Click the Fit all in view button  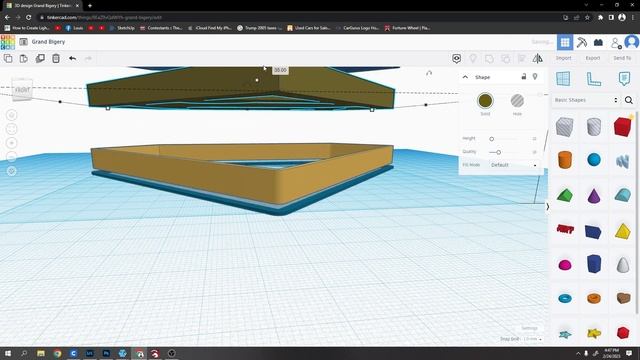point(11,129)
